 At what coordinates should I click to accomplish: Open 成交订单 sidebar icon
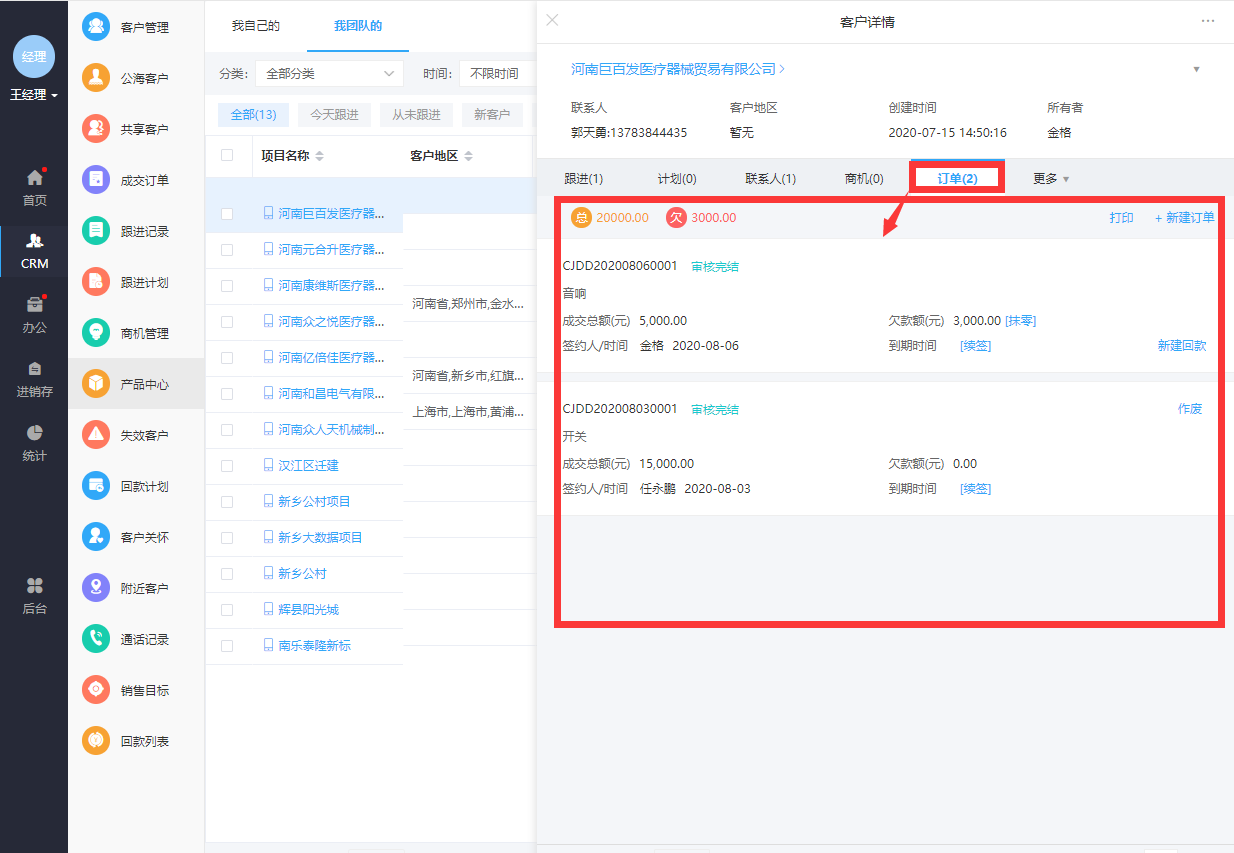96,180
